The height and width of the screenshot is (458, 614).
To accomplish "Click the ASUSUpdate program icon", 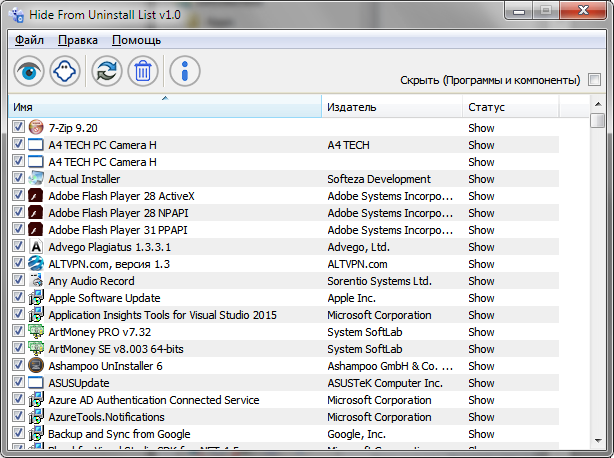I will coord(36,382).
